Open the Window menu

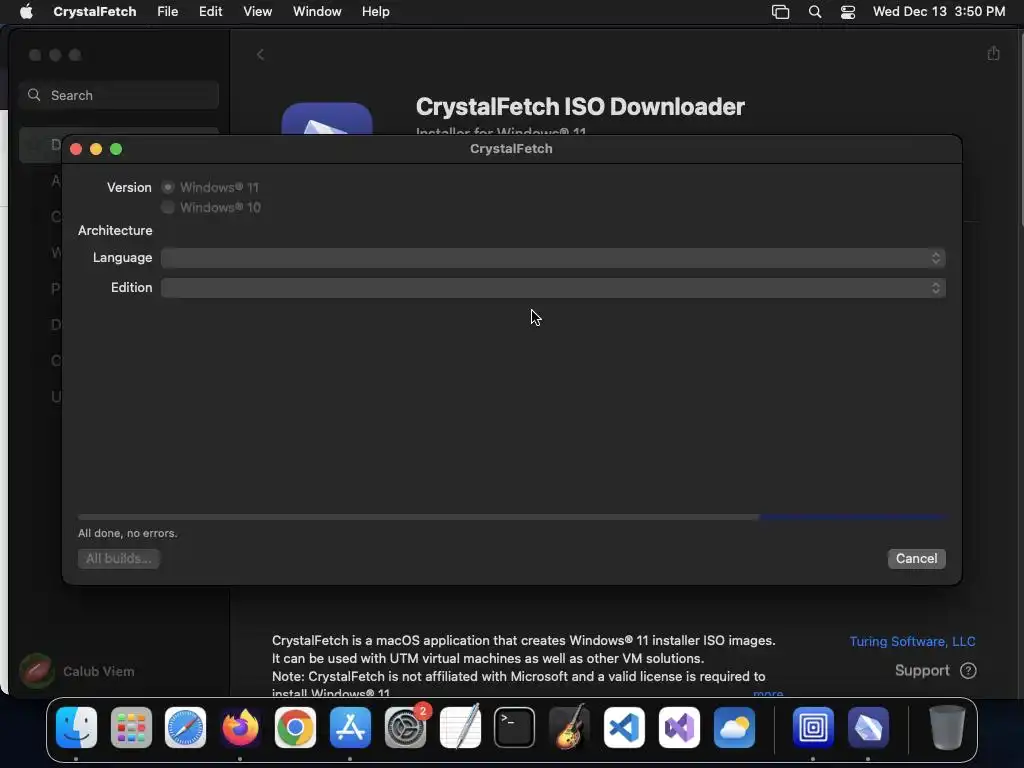tap(317, 12)
